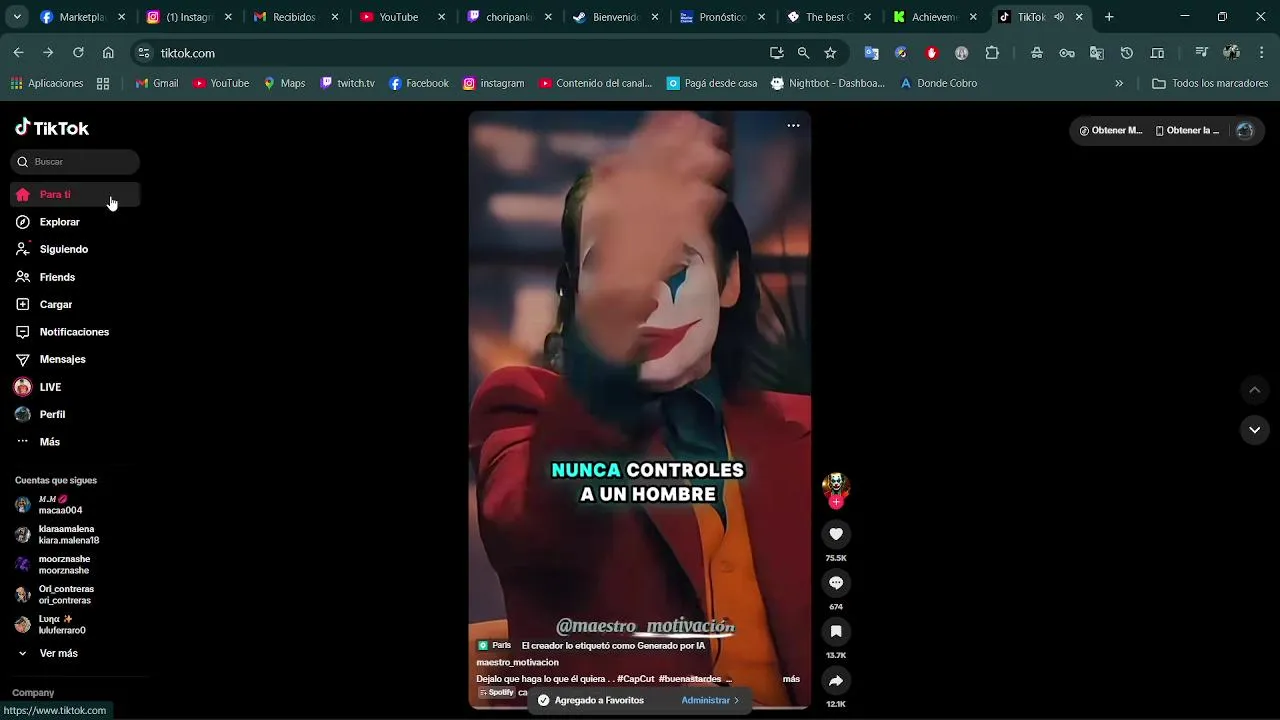
Task: Open the Pagá desde casa bookmark
Action: point(712,83)
